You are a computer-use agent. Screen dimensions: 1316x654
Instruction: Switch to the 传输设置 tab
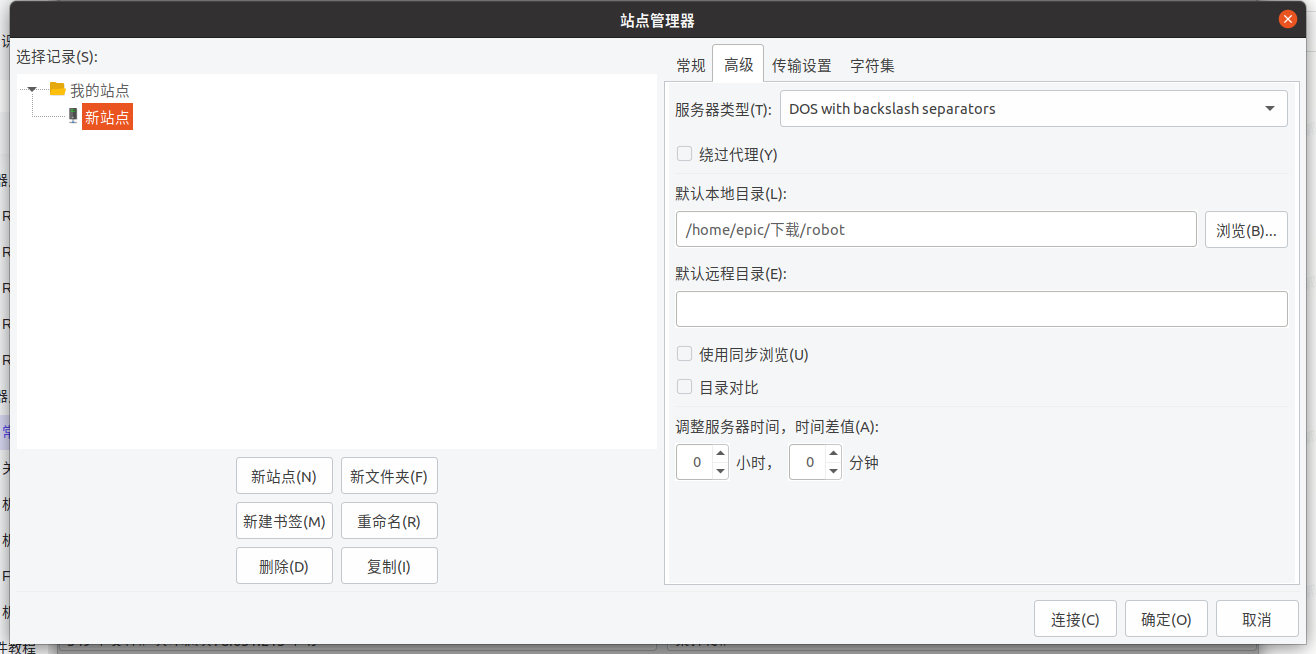[801, 66]
